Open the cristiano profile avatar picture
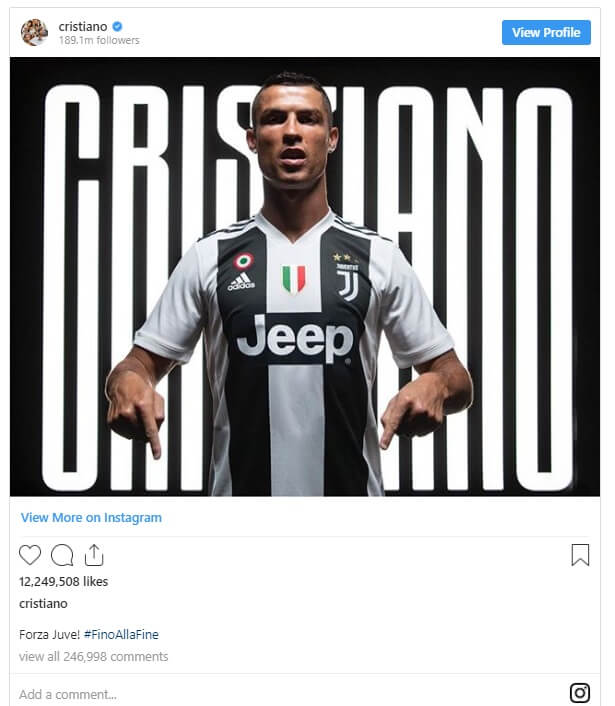Image resolution: width=615 pixels, height=706 pixels. [34, 32]
